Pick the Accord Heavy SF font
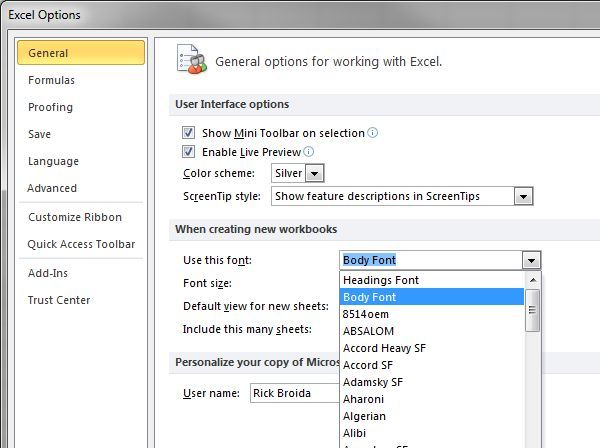Viewport: 600px width, 448px height. pyautogui.click(x=432, y=348)
